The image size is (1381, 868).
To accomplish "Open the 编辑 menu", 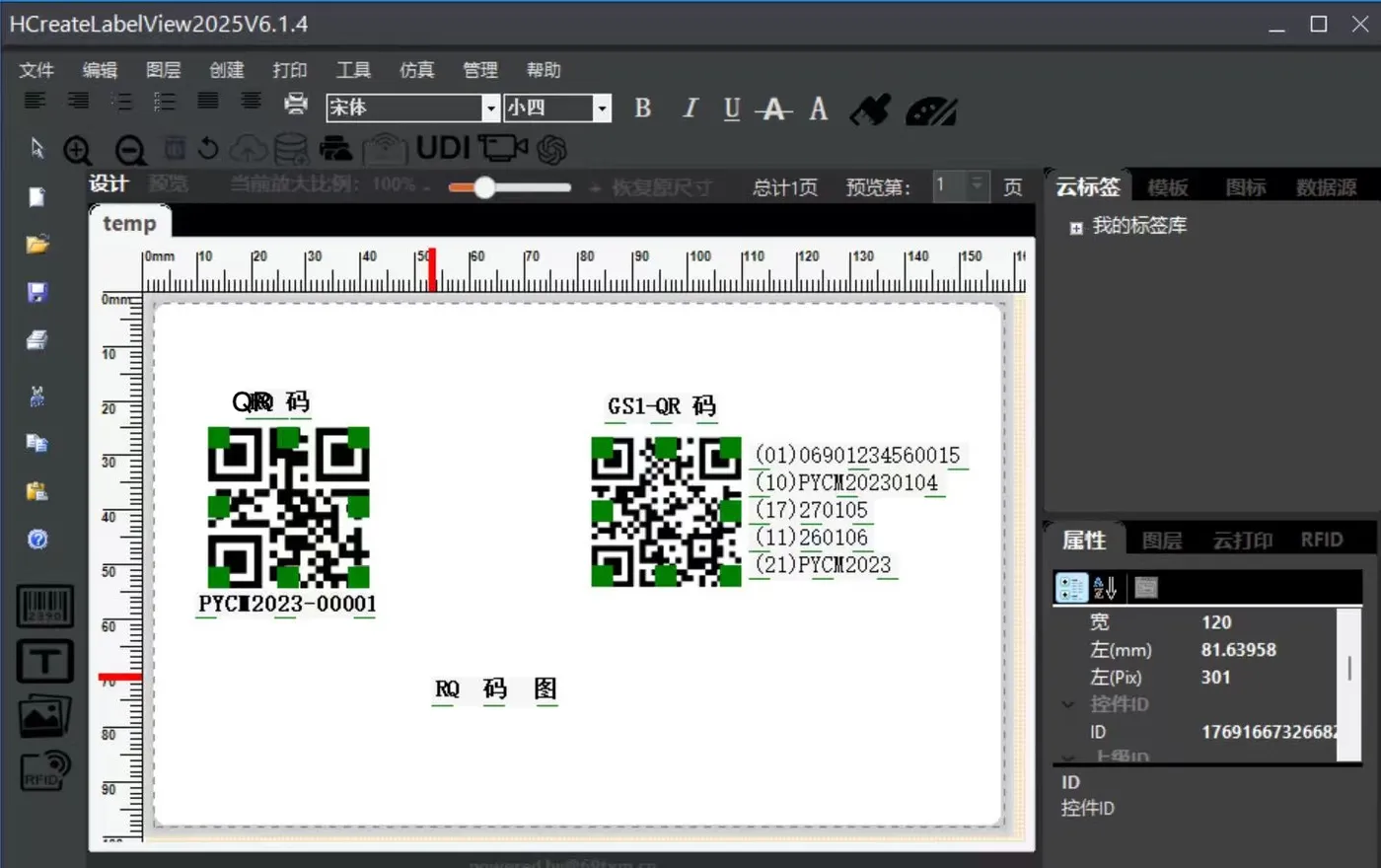I will (100, 70).
